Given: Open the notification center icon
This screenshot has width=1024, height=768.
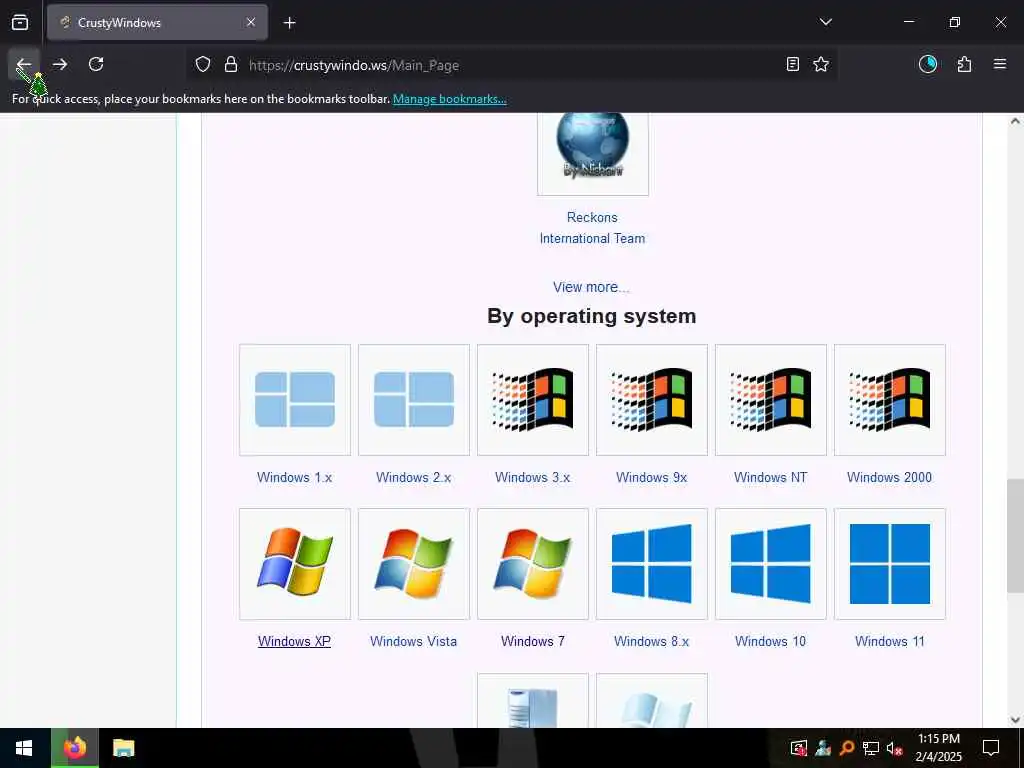Looking at the screenshot, I should [x=991, y=748].
